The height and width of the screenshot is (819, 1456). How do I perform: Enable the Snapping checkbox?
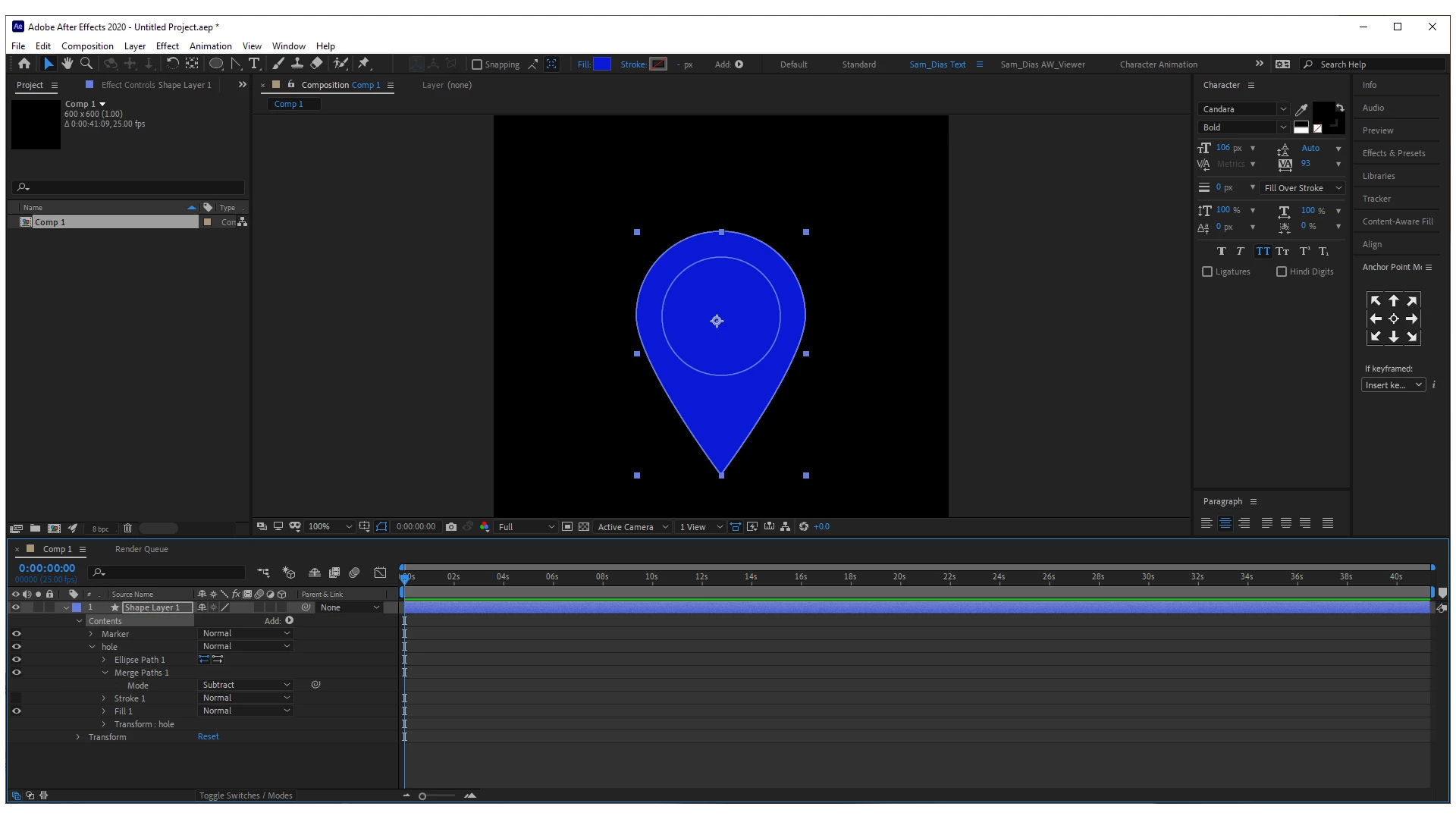477,64
